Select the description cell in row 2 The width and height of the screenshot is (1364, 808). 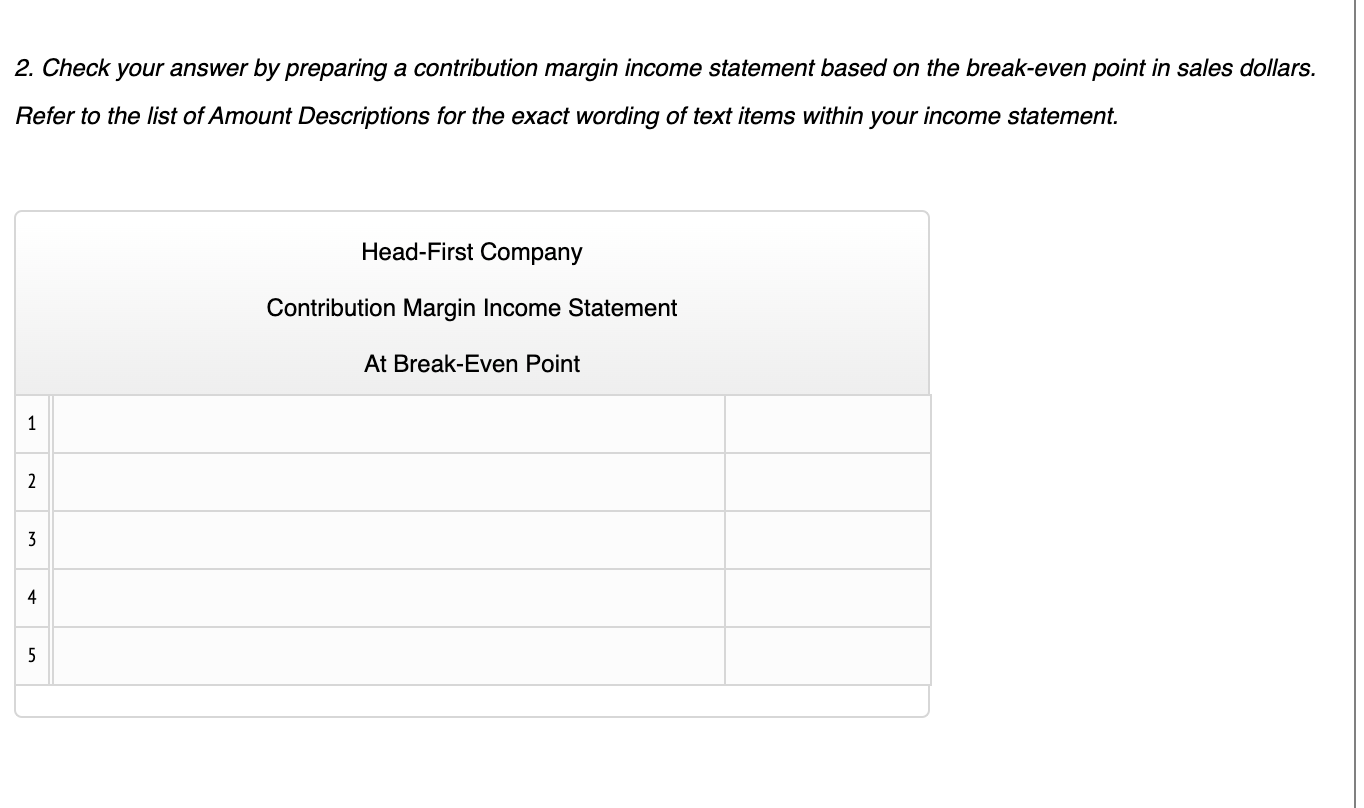(x=388, y=481)
